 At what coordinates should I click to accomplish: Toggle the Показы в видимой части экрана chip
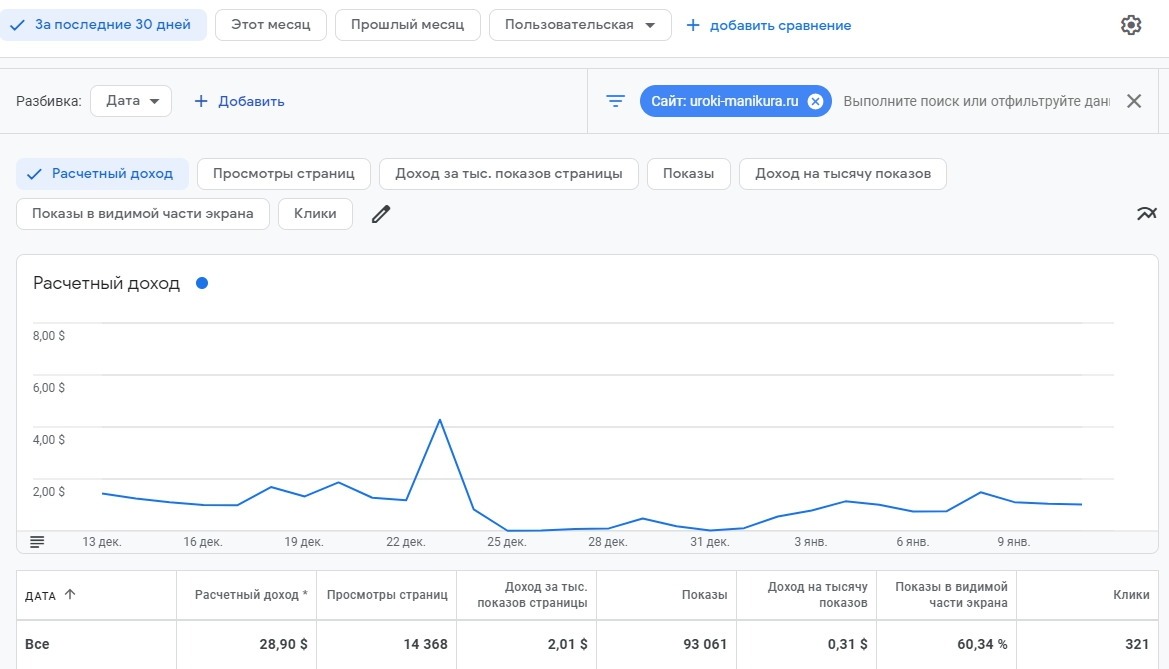click(x=143, y=214)
